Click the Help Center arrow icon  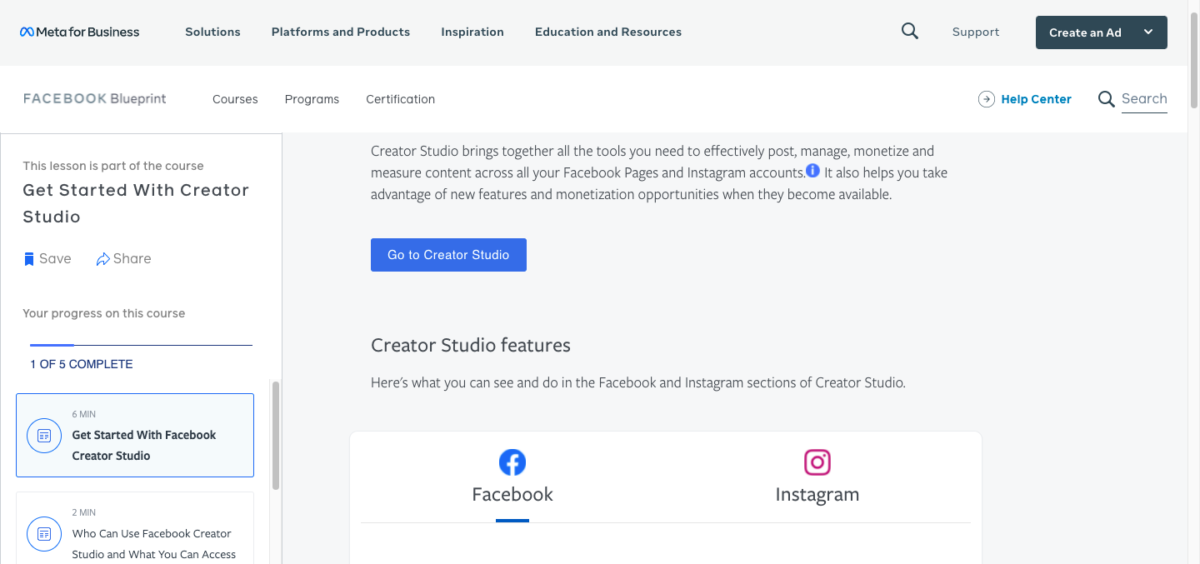(986, 99)
